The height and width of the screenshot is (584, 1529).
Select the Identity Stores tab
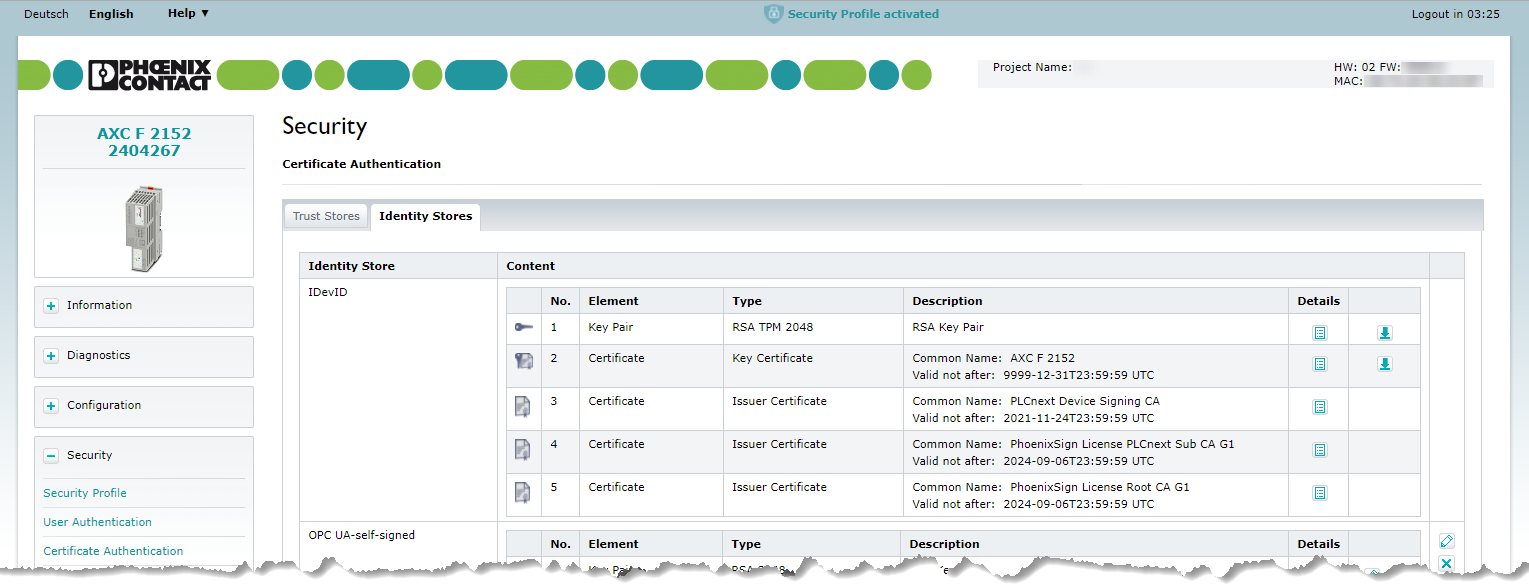pyautogui.click(x=425, y=217)
